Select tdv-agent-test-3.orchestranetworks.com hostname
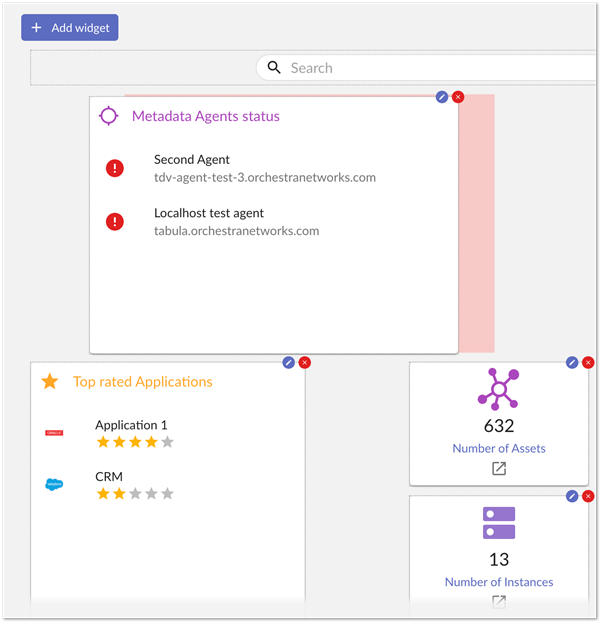Viewport: 600px width, 622px height. pyautogui.click(x=265, y=177)
